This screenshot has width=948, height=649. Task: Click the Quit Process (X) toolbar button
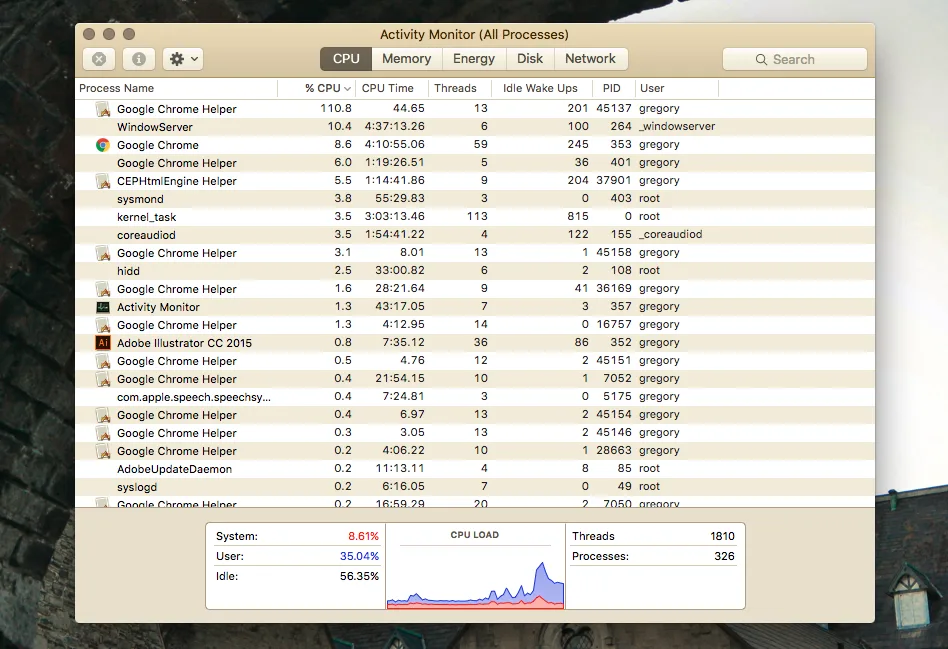point(99,59)
